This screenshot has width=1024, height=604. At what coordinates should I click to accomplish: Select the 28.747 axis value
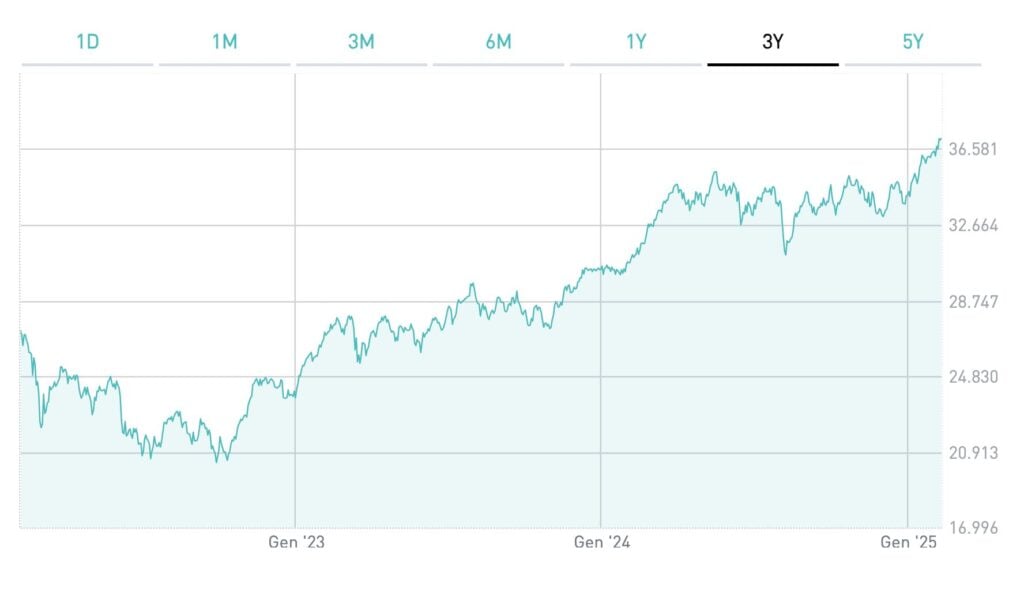pos(974,301)
